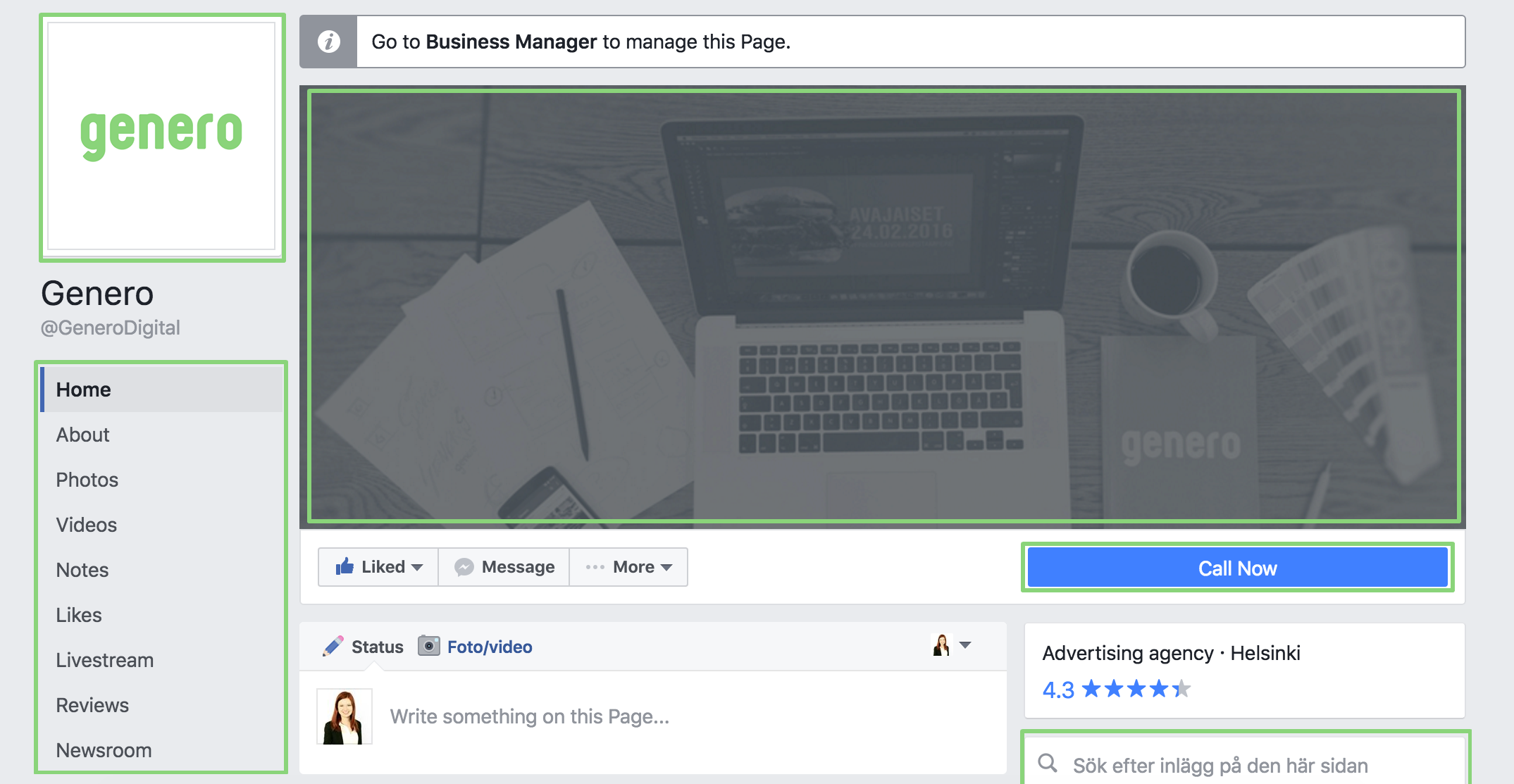Click the thumbs-up Liked icon
The height and width of the screenshot is (784, 1514).
(345, 567)
